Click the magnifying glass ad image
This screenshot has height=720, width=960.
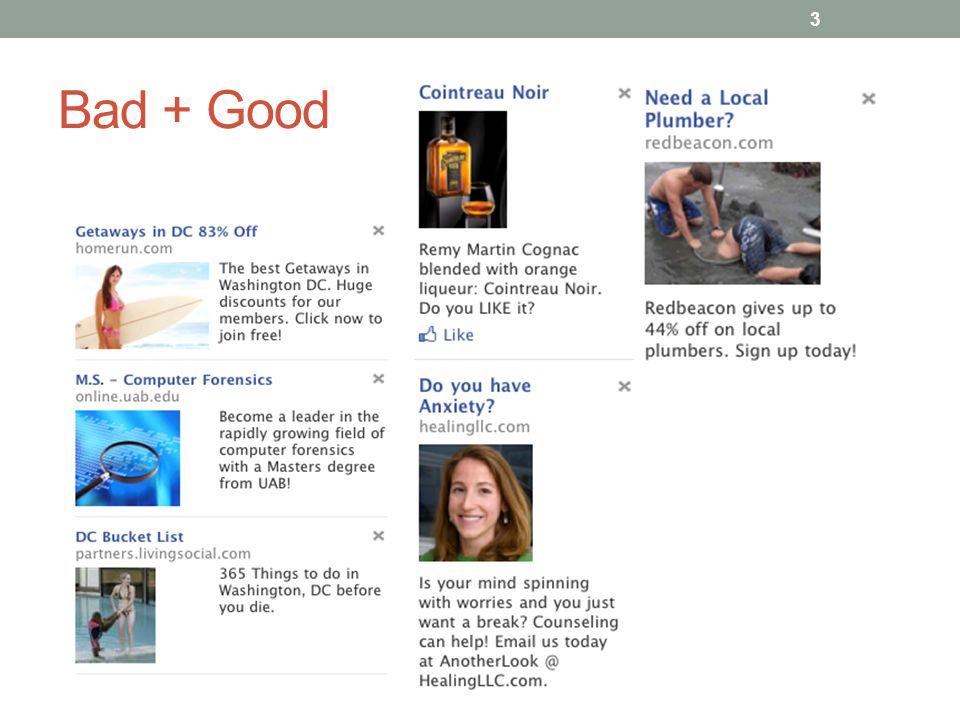tap(127, 458)
